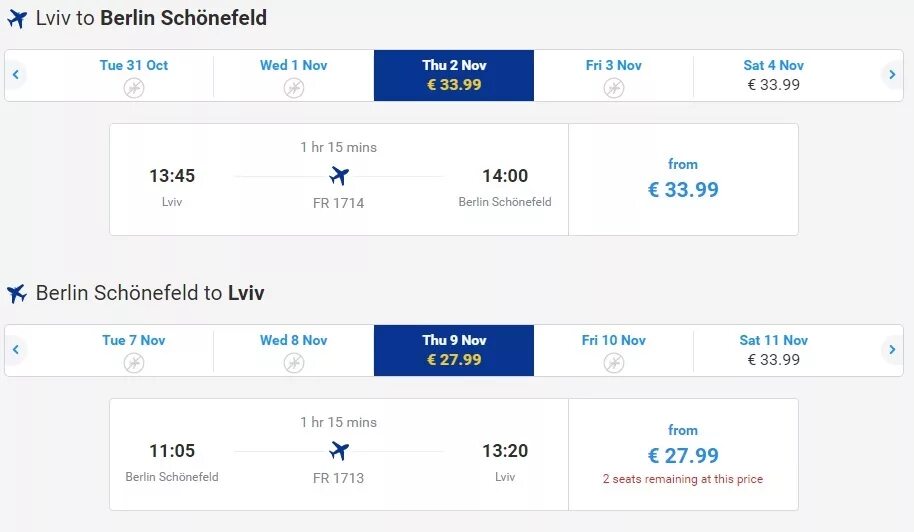Show earlier outbound dates with left arrow
This screenshot has width=914, height=532.
click(16, 75)
